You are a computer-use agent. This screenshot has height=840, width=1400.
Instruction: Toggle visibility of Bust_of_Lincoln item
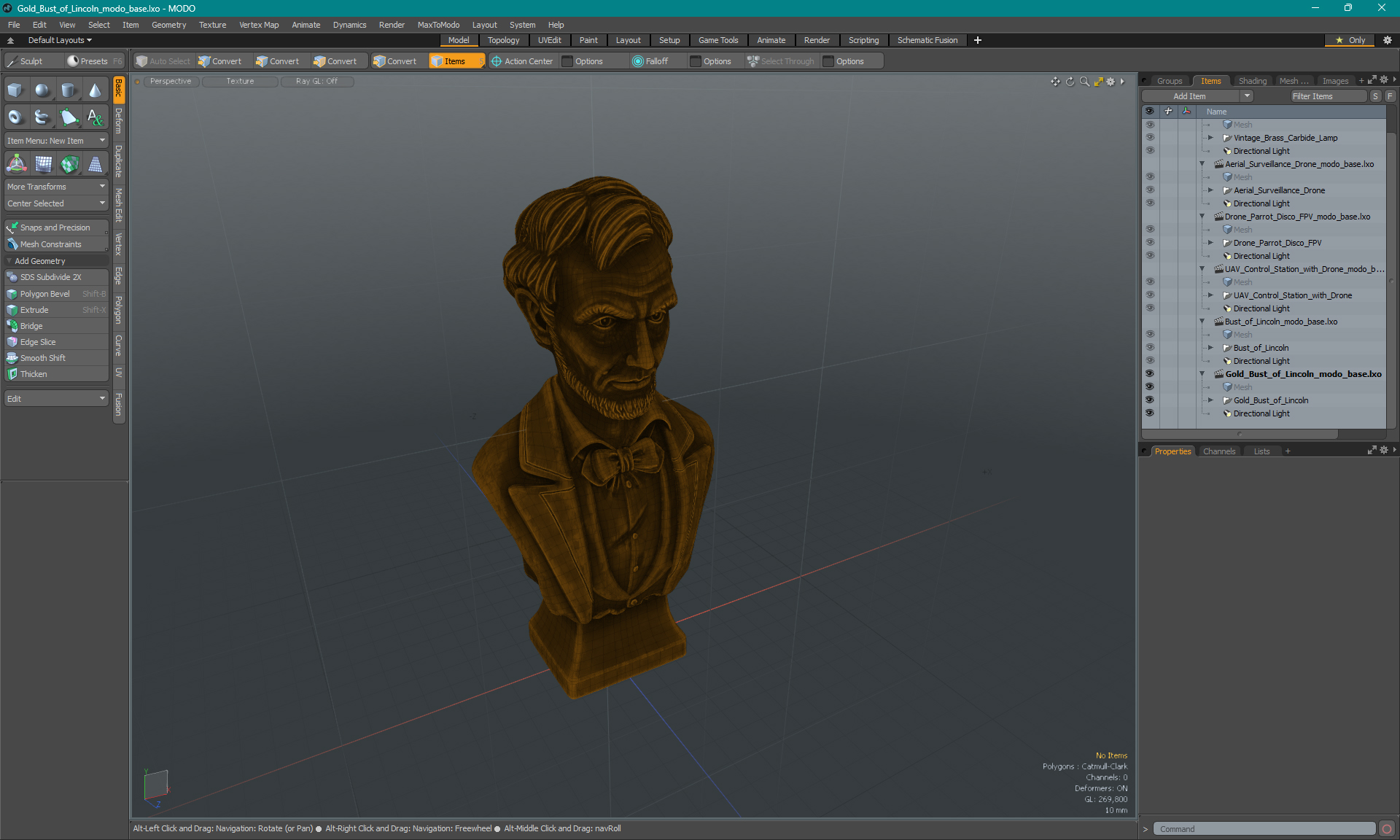pyautogui.click(x=1150, y=347)
